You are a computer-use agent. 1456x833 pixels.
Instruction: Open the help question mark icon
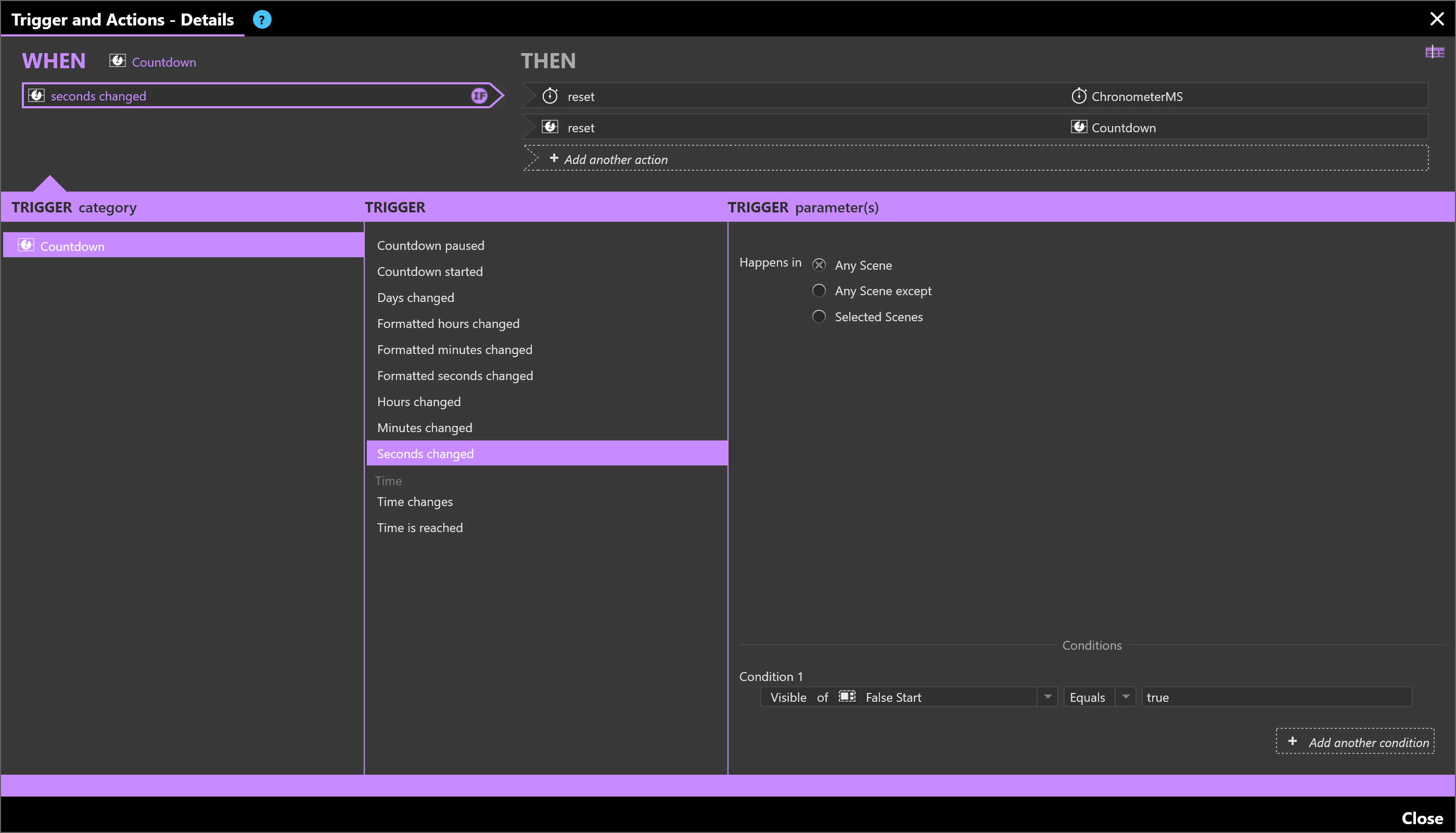point(262,19)
